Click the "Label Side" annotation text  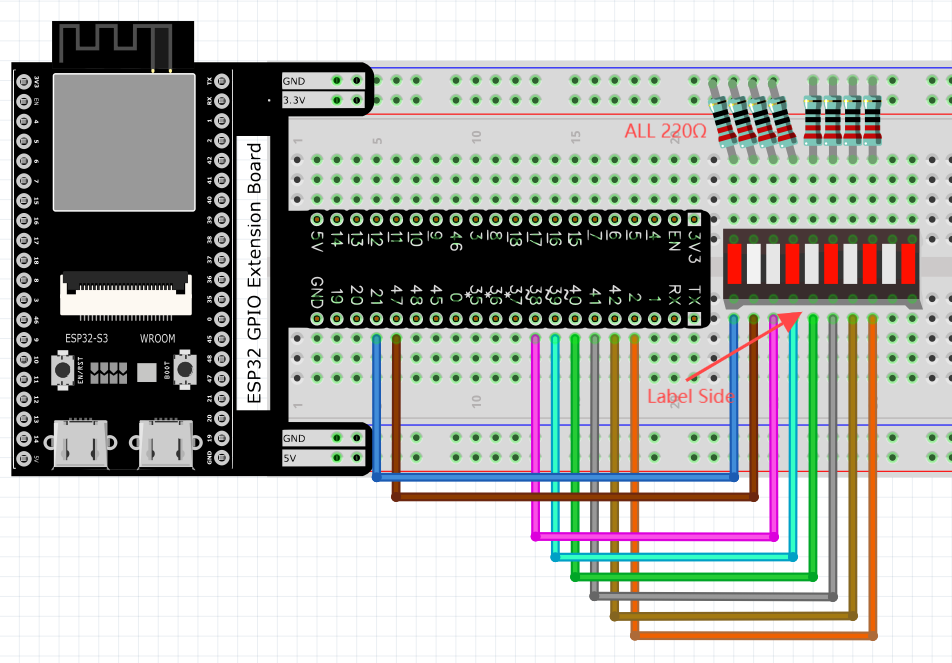pyautogui.click(x=690, y=396)
